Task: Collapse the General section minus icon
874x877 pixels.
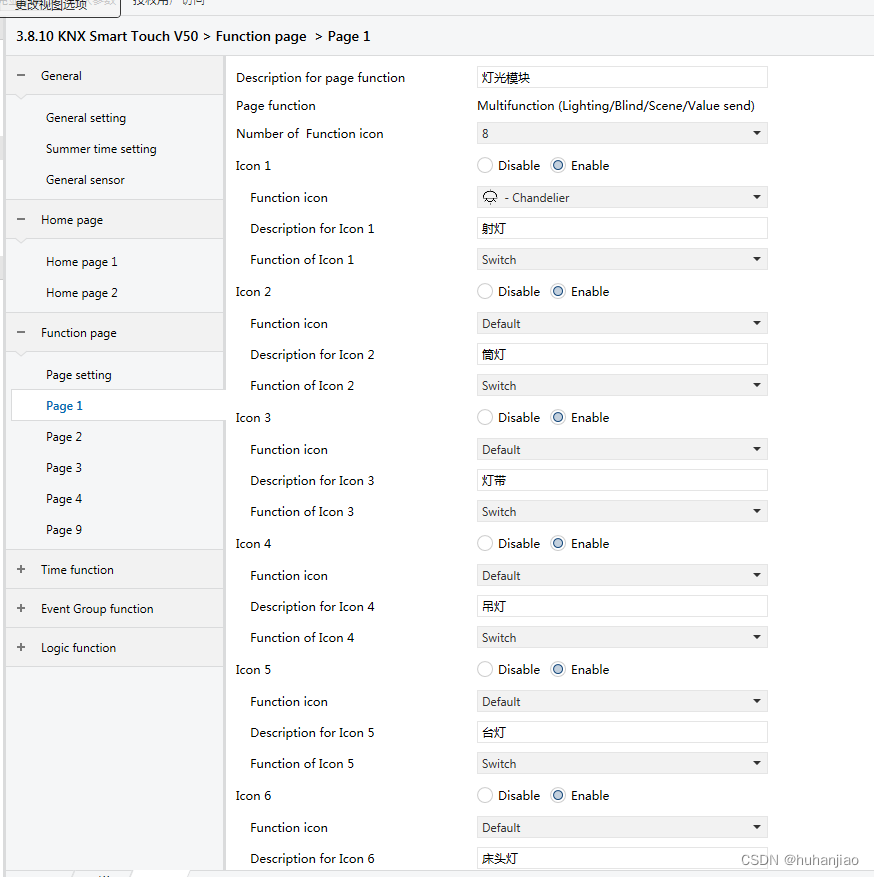Action: pos(21,76)
